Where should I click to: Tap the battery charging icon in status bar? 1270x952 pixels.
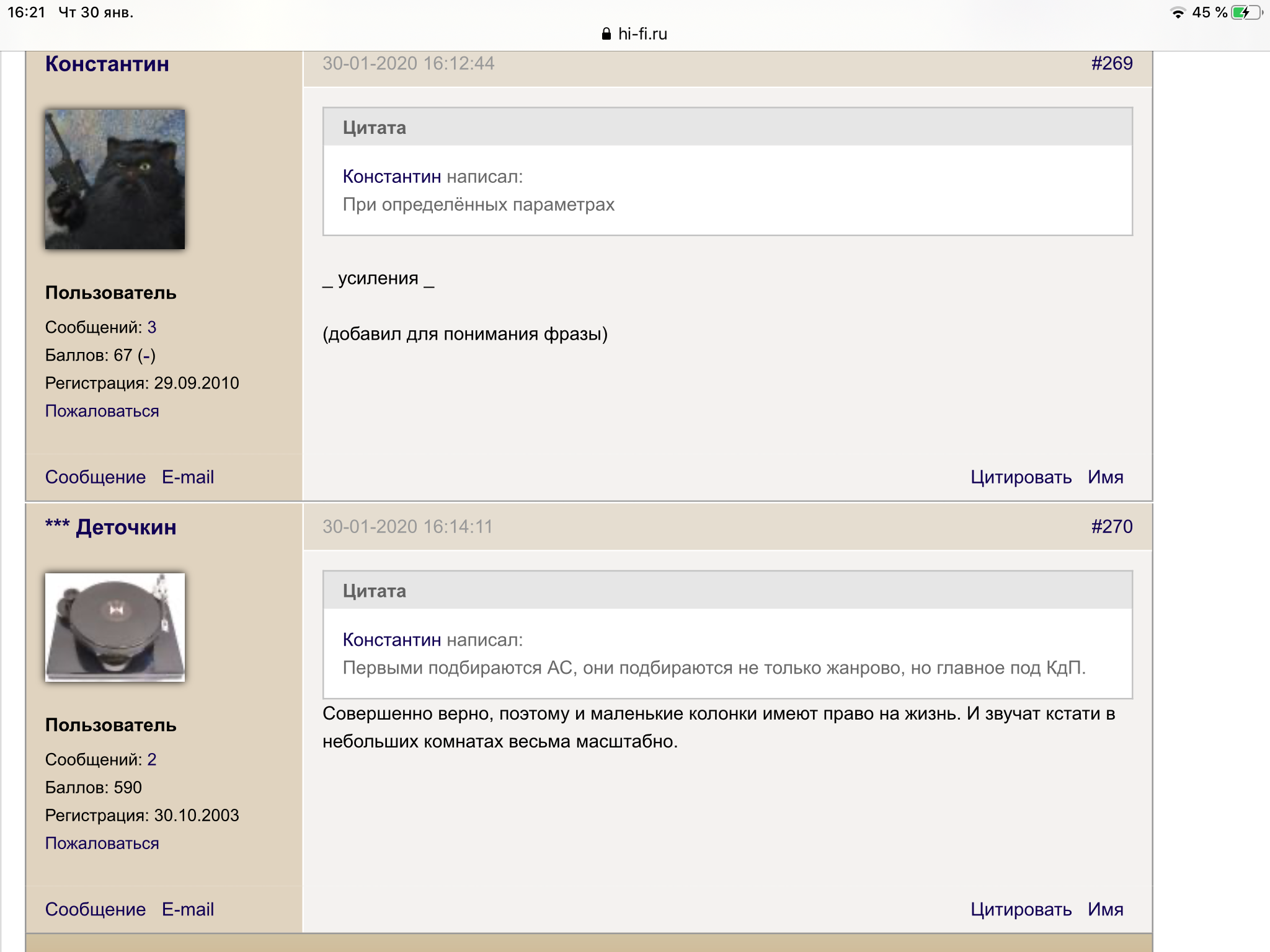click(x=1245, y=12)
